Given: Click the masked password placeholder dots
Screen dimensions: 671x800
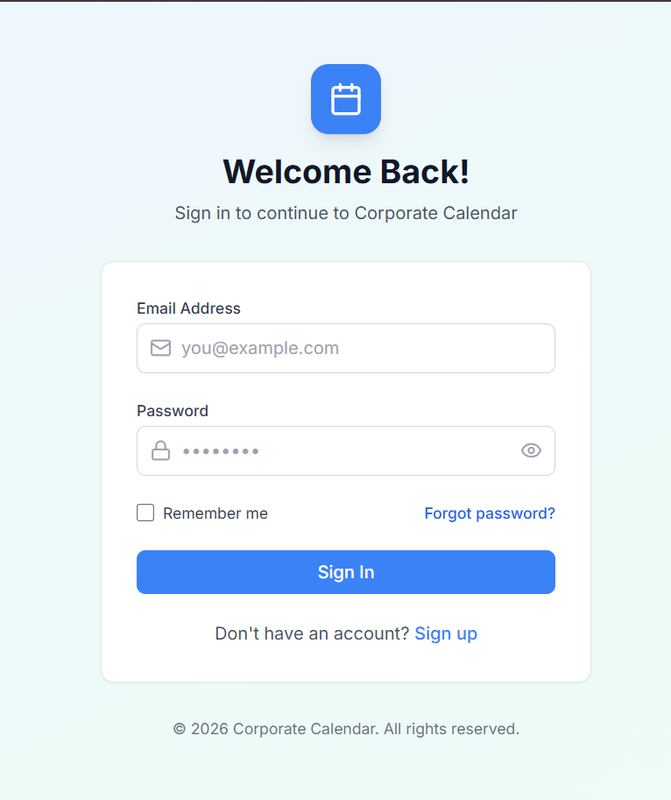Looking at the screenshot, I should [x=220, y=451].
